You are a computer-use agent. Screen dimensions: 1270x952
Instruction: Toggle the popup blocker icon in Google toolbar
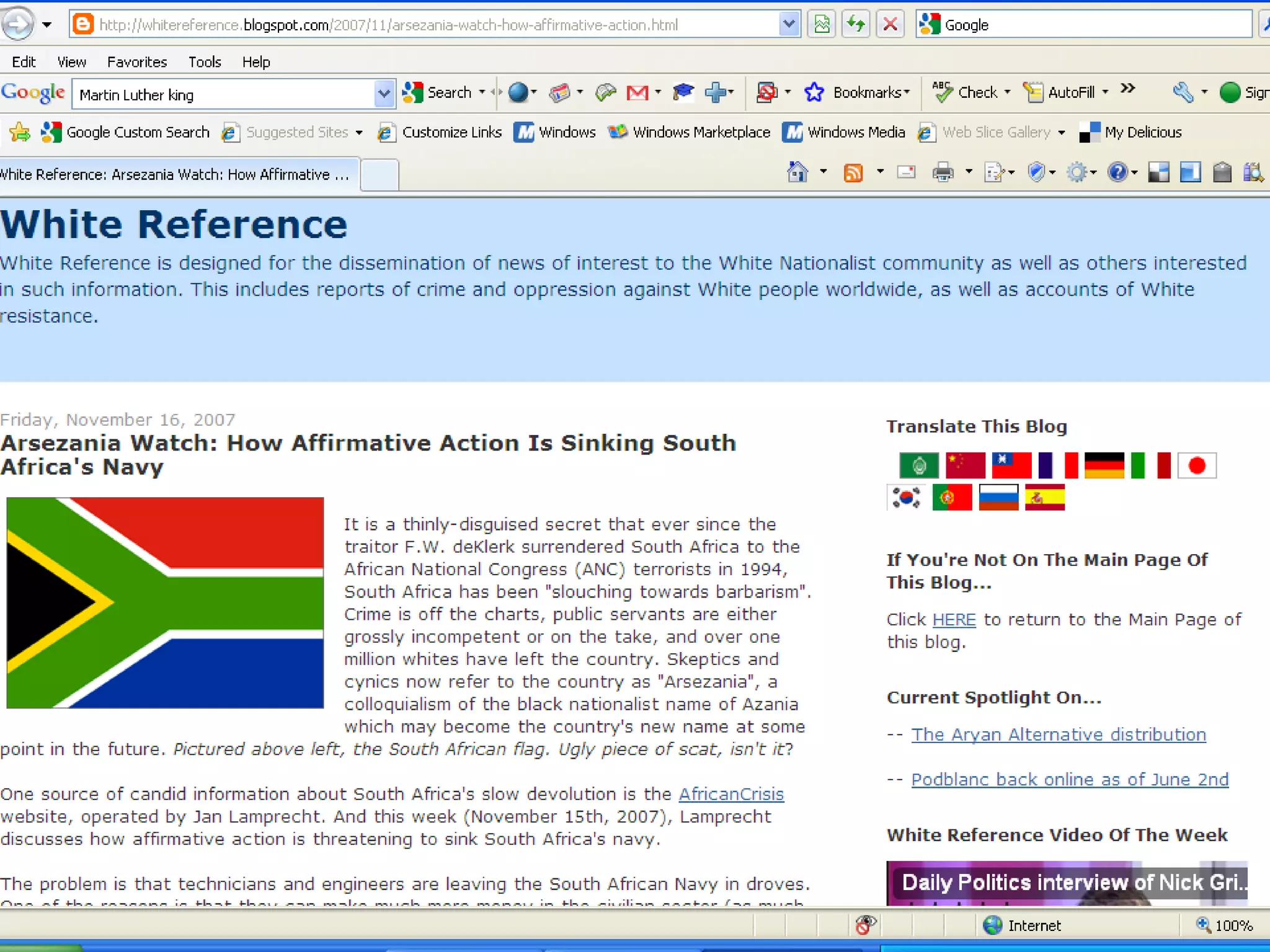[x=767, y=93]
